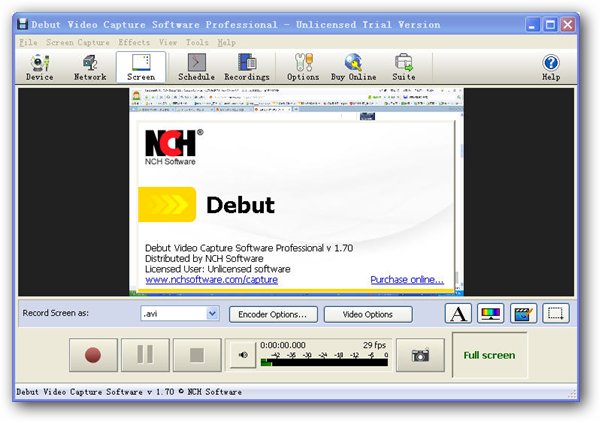Pause the recording
This screenshot has width=600, height=422.
pyautogui.click(x=145, y=355)
